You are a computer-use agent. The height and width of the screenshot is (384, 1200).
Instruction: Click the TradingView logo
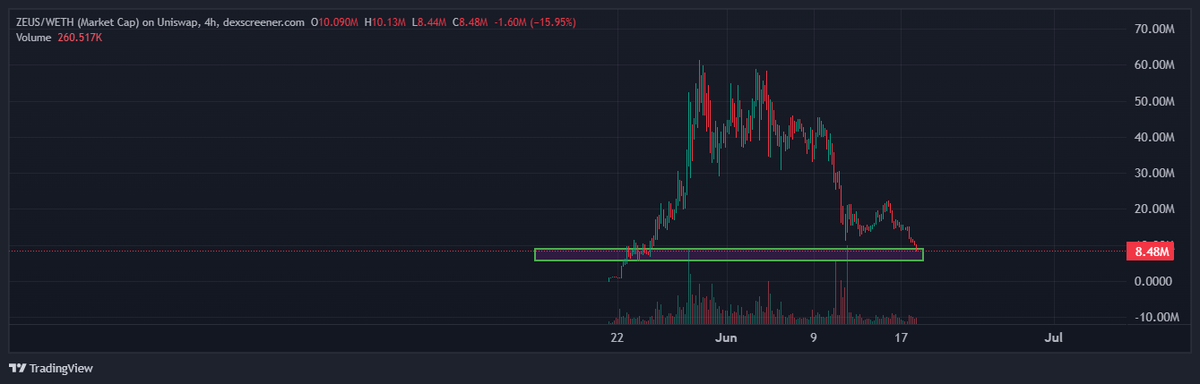51,368
